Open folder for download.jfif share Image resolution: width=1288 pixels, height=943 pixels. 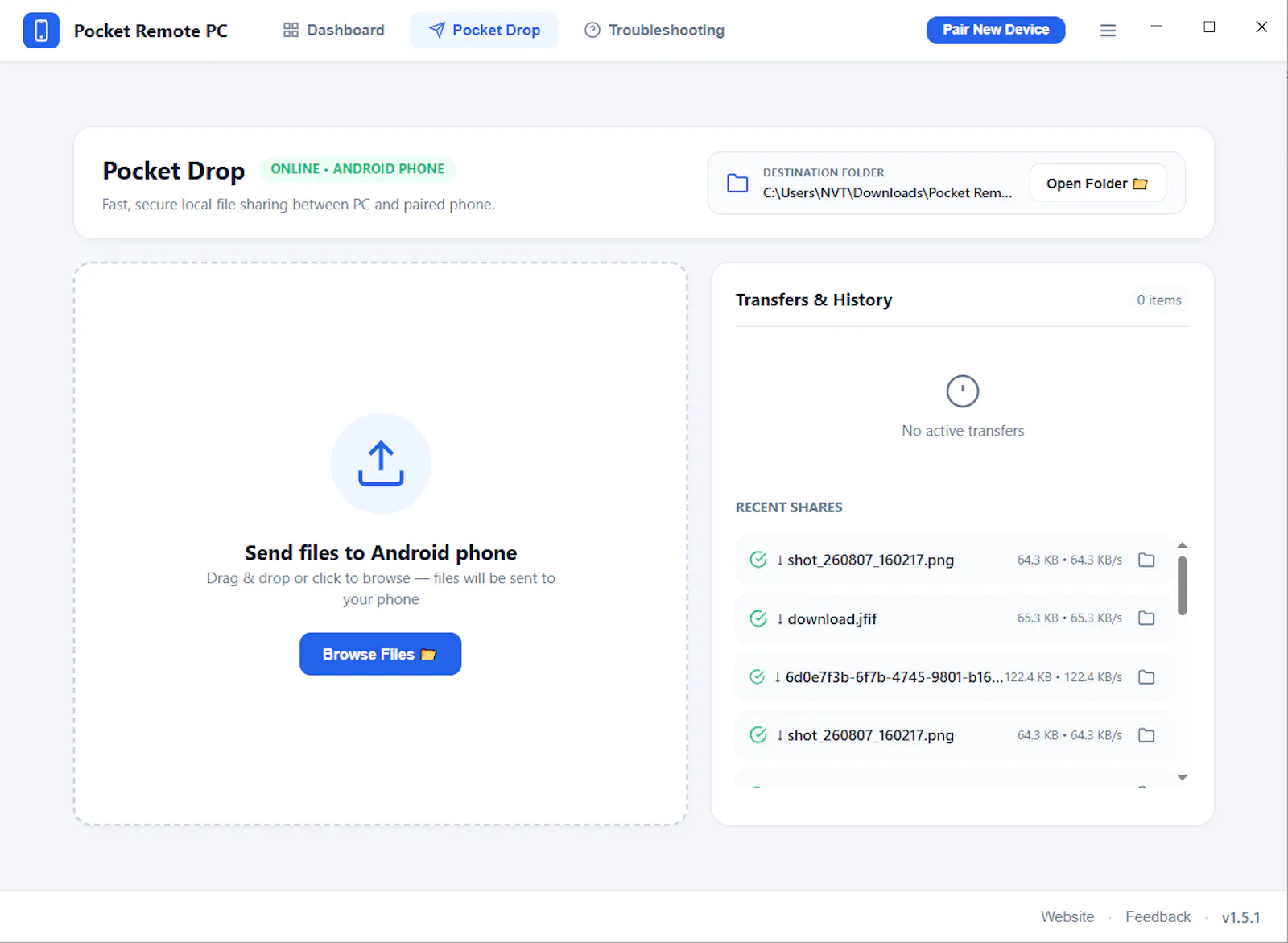pyautogui.click(x=1146, y=618)
